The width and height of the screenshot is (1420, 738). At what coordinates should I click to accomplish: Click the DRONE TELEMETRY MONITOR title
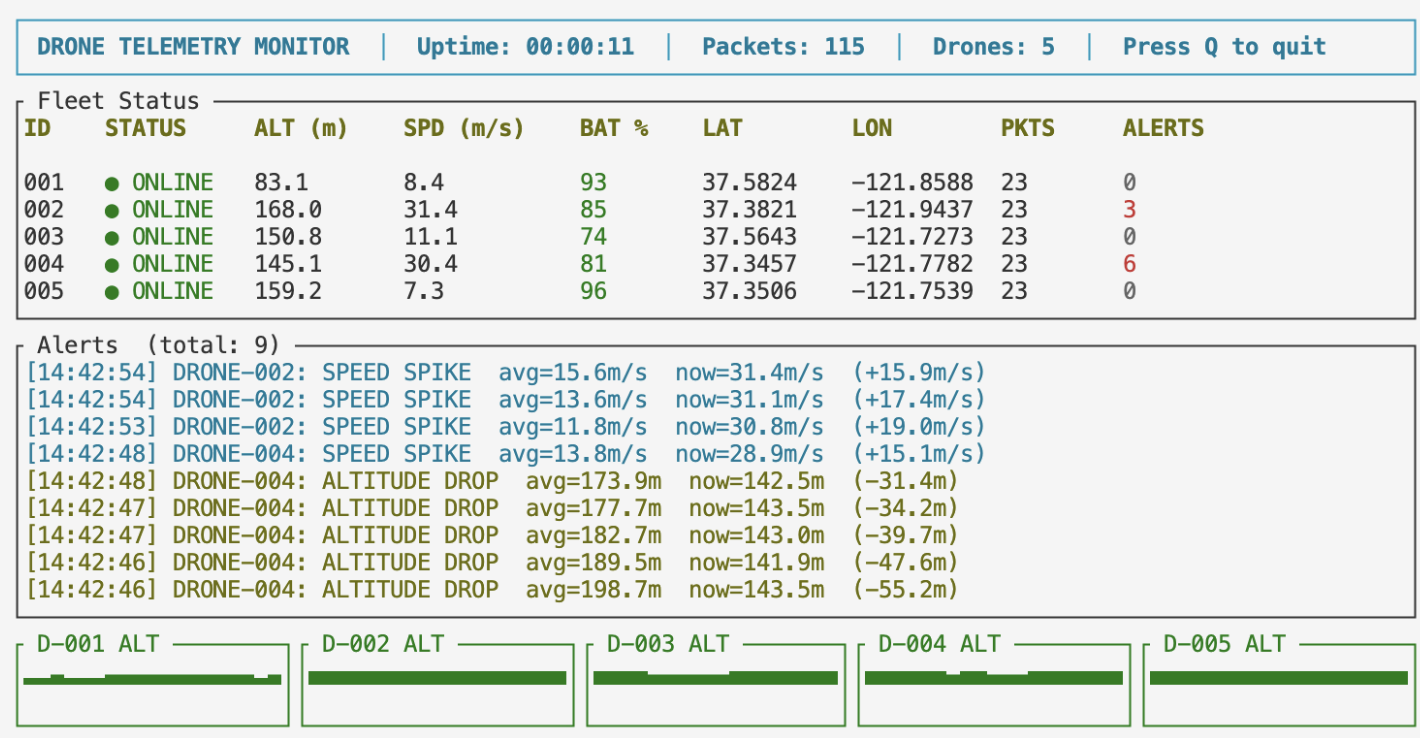[x=193, y=47]
